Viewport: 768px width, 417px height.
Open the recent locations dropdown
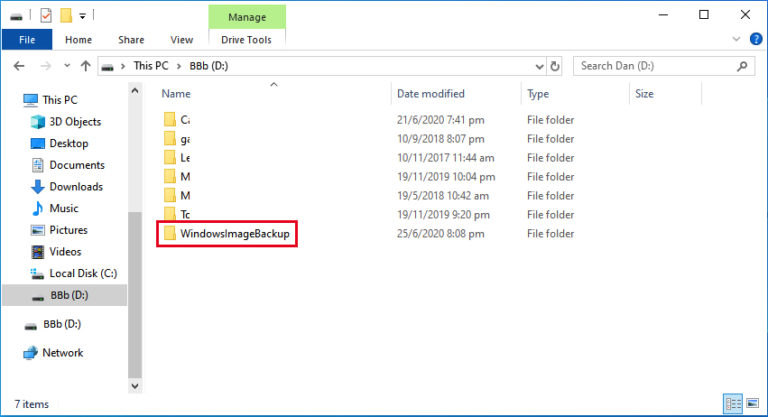[67, 66]
